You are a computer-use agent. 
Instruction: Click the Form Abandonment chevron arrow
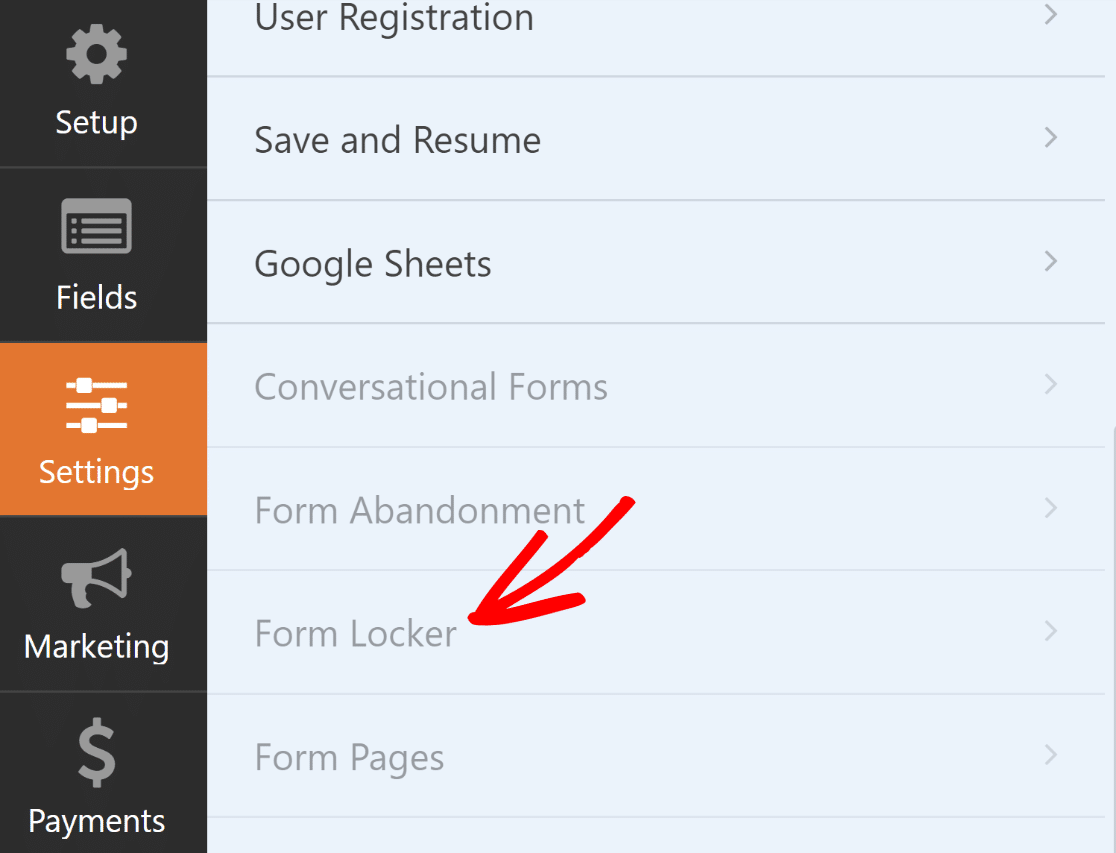pyautogui.click(x=1051, y=508)
